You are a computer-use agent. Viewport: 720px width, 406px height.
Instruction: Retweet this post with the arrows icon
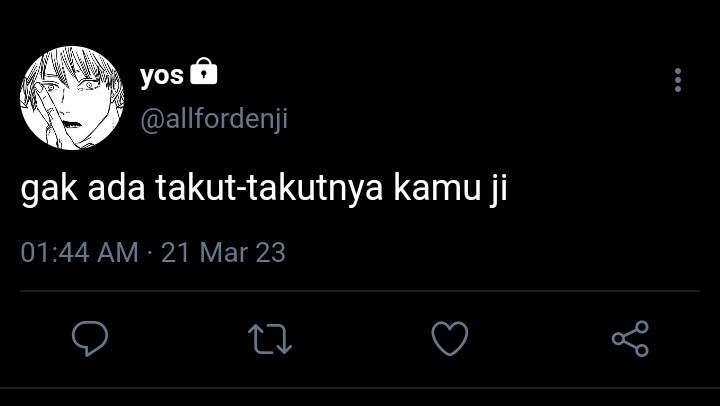(x=270, y=339)
